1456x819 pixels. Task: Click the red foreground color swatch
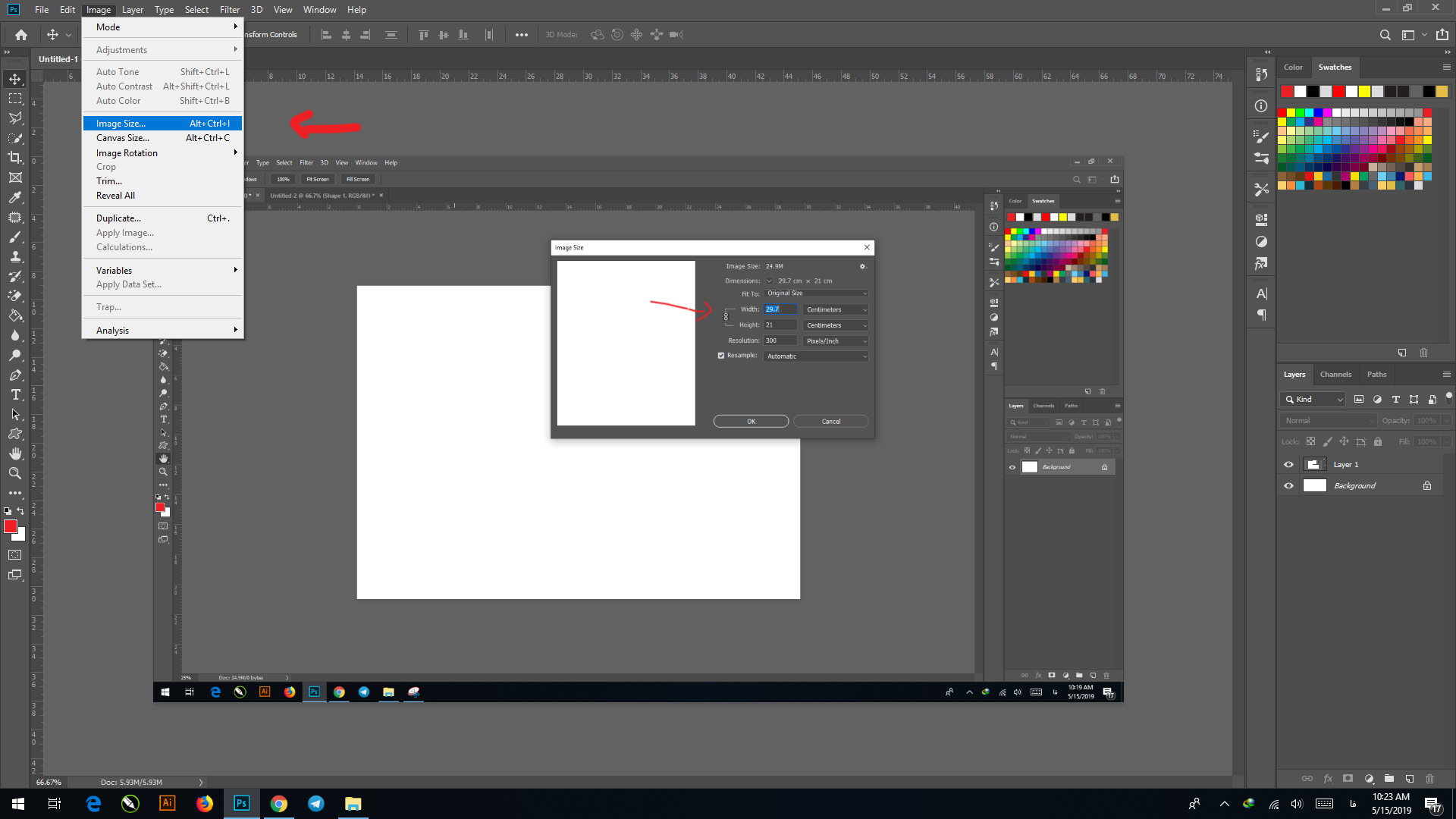10,526
